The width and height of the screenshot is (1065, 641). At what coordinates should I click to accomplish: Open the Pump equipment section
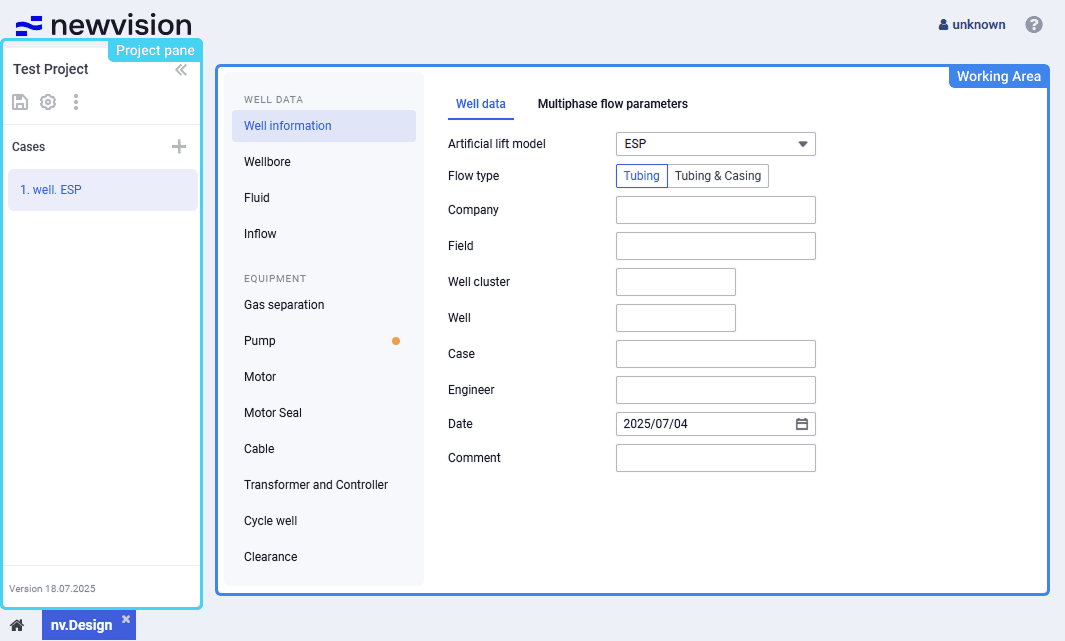(260, 341)
